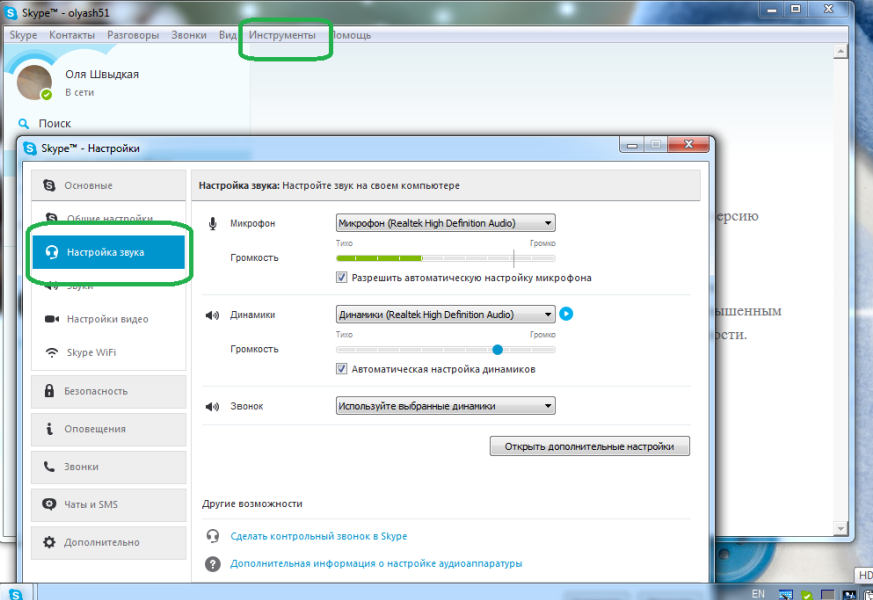This screenshot has width=873, height=600.
Task: Open Настройки видео section via camera icon
Action: coord(50,319)
